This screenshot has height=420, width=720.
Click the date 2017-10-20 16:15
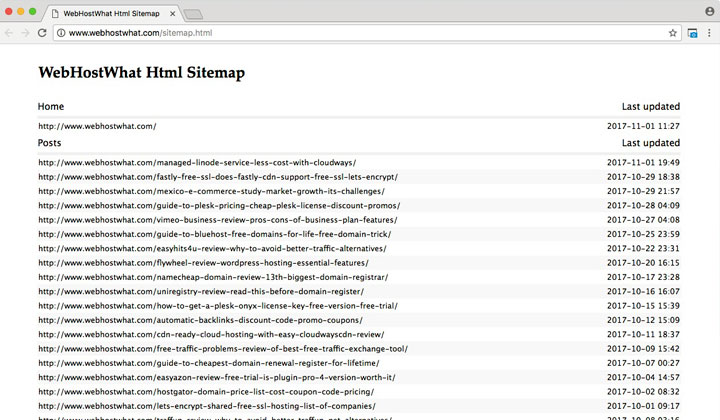[x=643, y=263]
